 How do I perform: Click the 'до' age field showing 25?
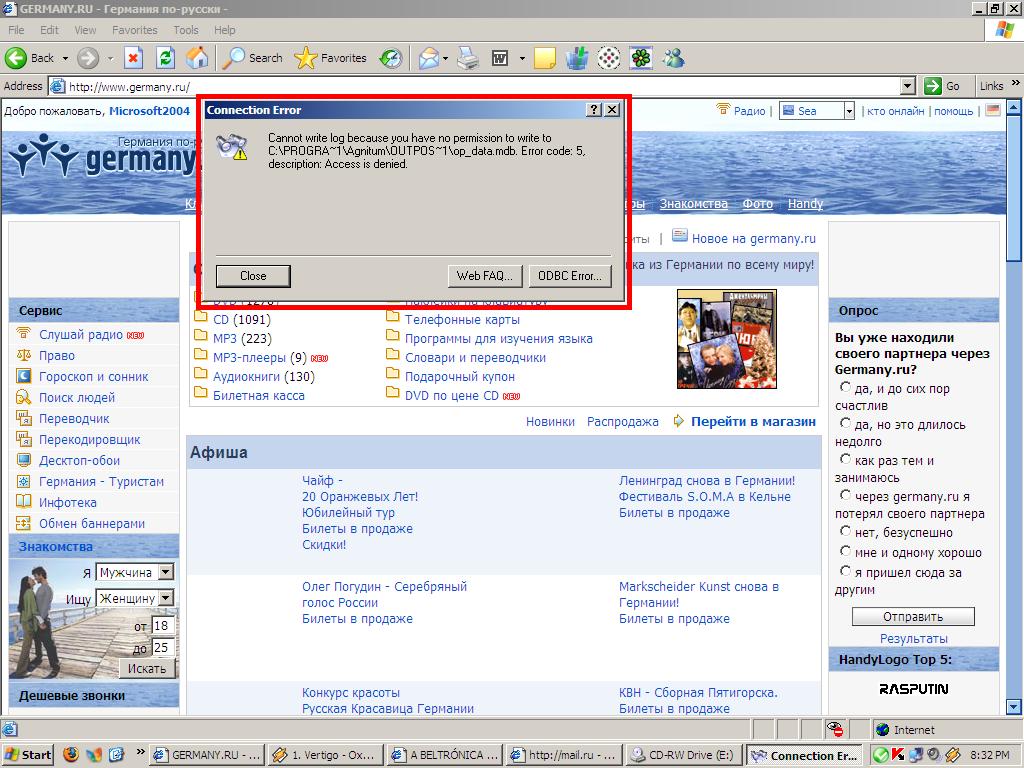pyautogui.click(x=161, y=647)
